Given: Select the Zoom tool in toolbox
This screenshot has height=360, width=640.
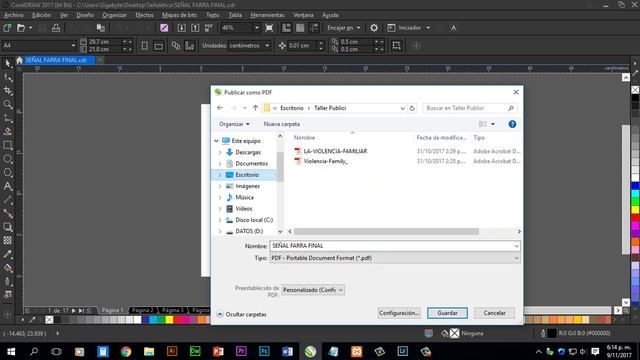Looking at the screenshot, I should pos(7,104).
